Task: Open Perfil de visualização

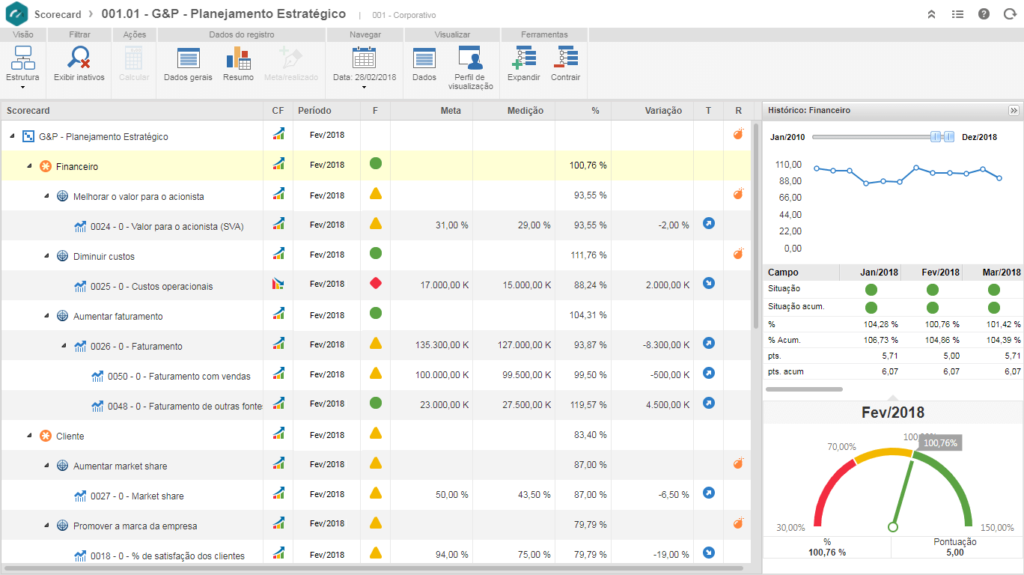Action: (x=469, y=59)
